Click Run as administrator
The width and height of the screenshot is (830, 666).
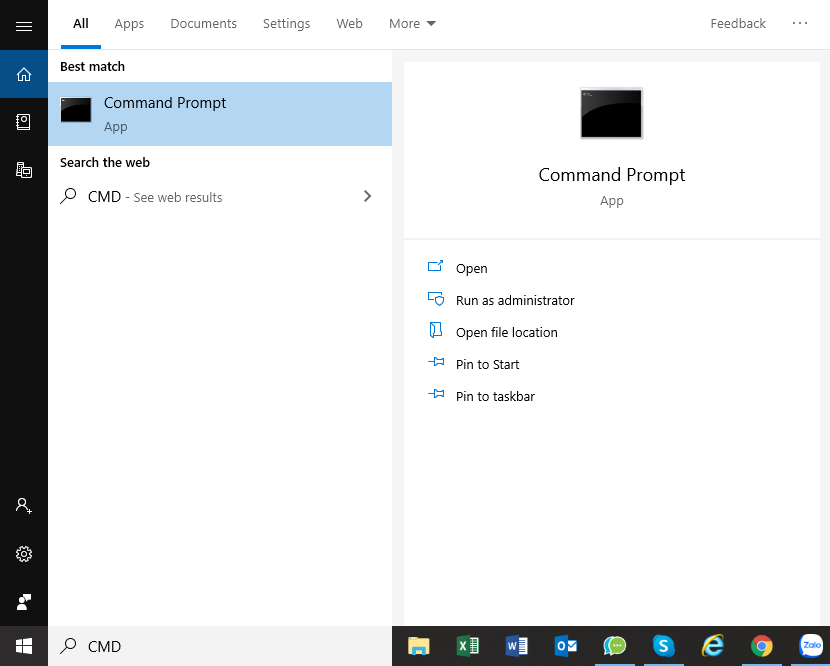pyautogui.click(x=514, y=300)
